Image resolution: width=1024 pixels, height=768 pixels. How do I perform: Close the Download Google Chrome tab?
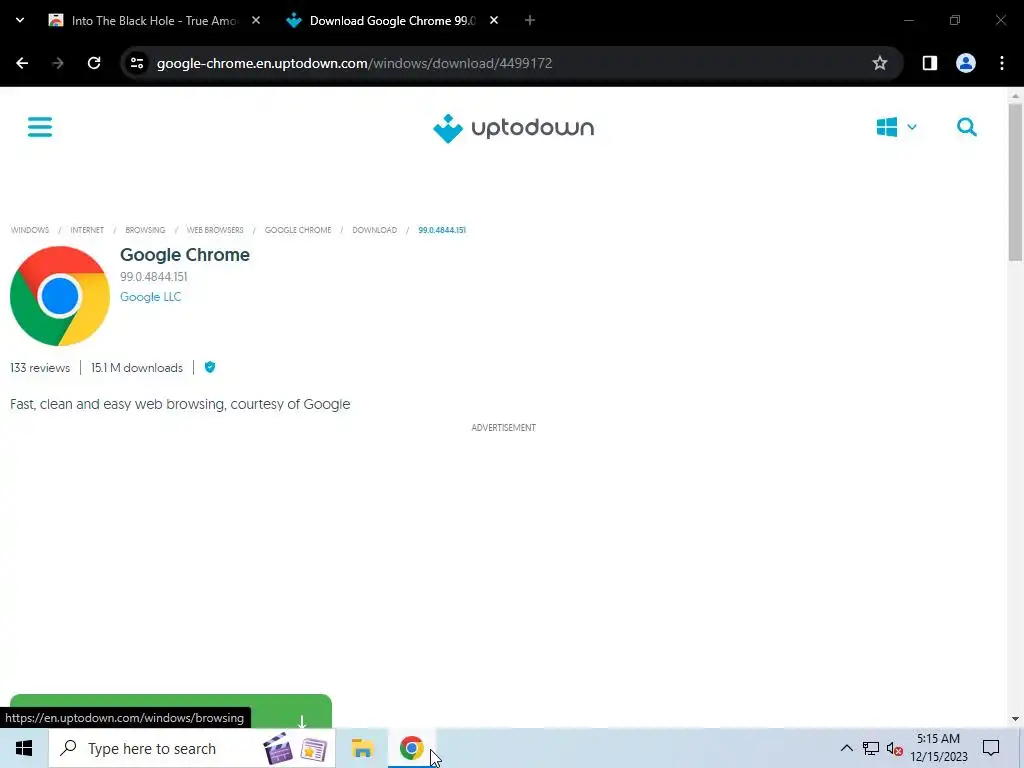pyautogui.click(x=494, y=21)
